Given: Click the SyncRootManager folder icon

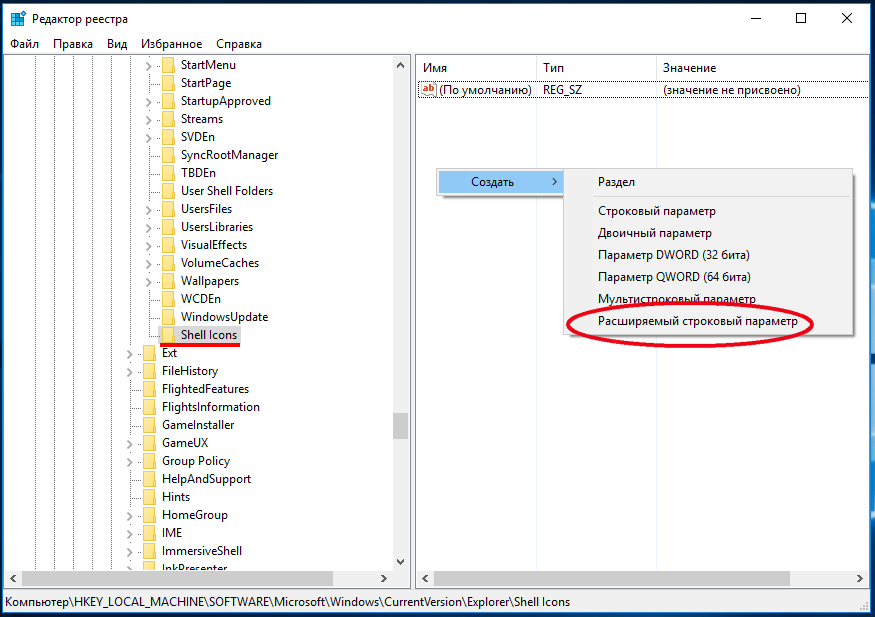Looking at the screenshot, I should [169, 155].
